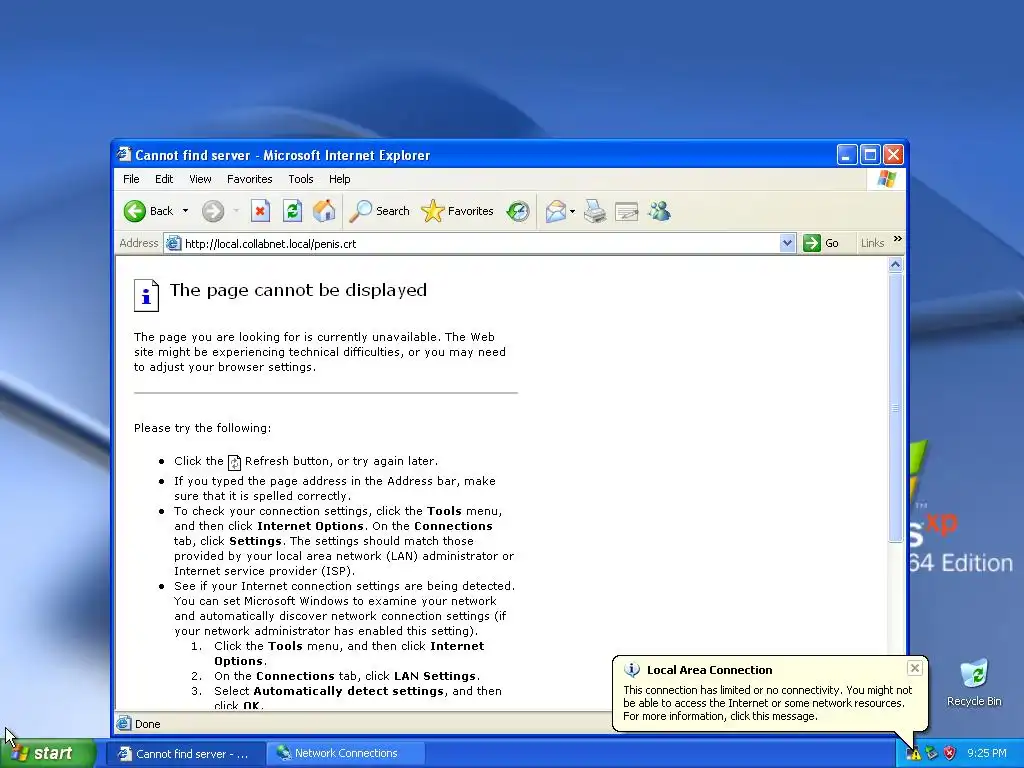
Task: Click the page icon in address bar
Action: (x=173, y=244)
